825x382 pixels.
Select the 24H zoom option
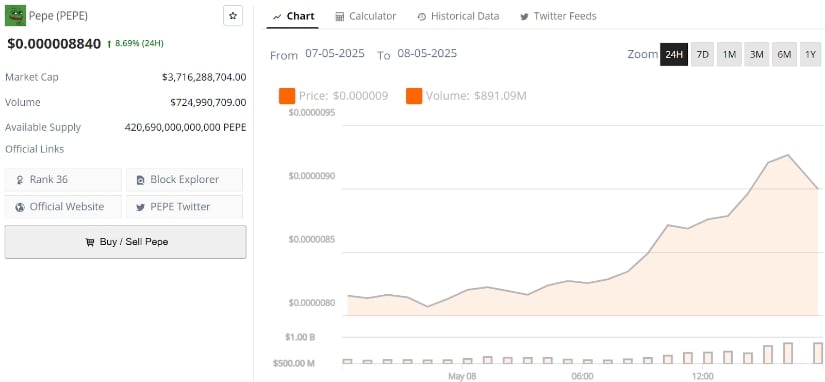tap(674, 54)
